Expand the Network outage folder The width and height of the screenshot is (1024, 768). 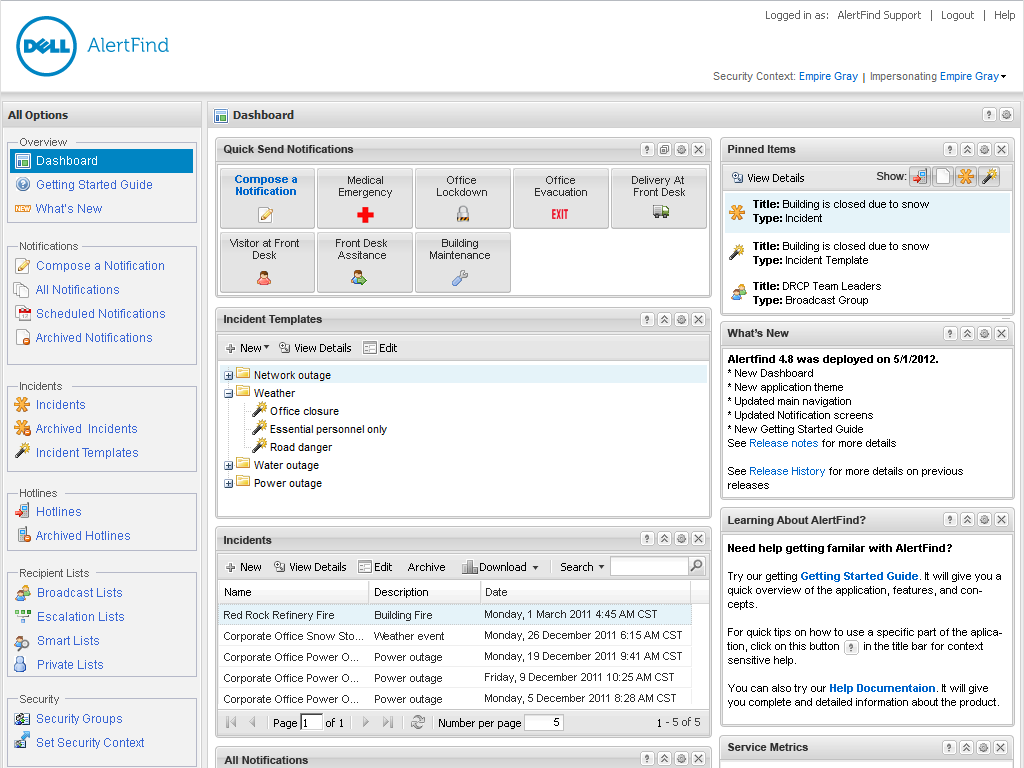click(x=229, y=376)
